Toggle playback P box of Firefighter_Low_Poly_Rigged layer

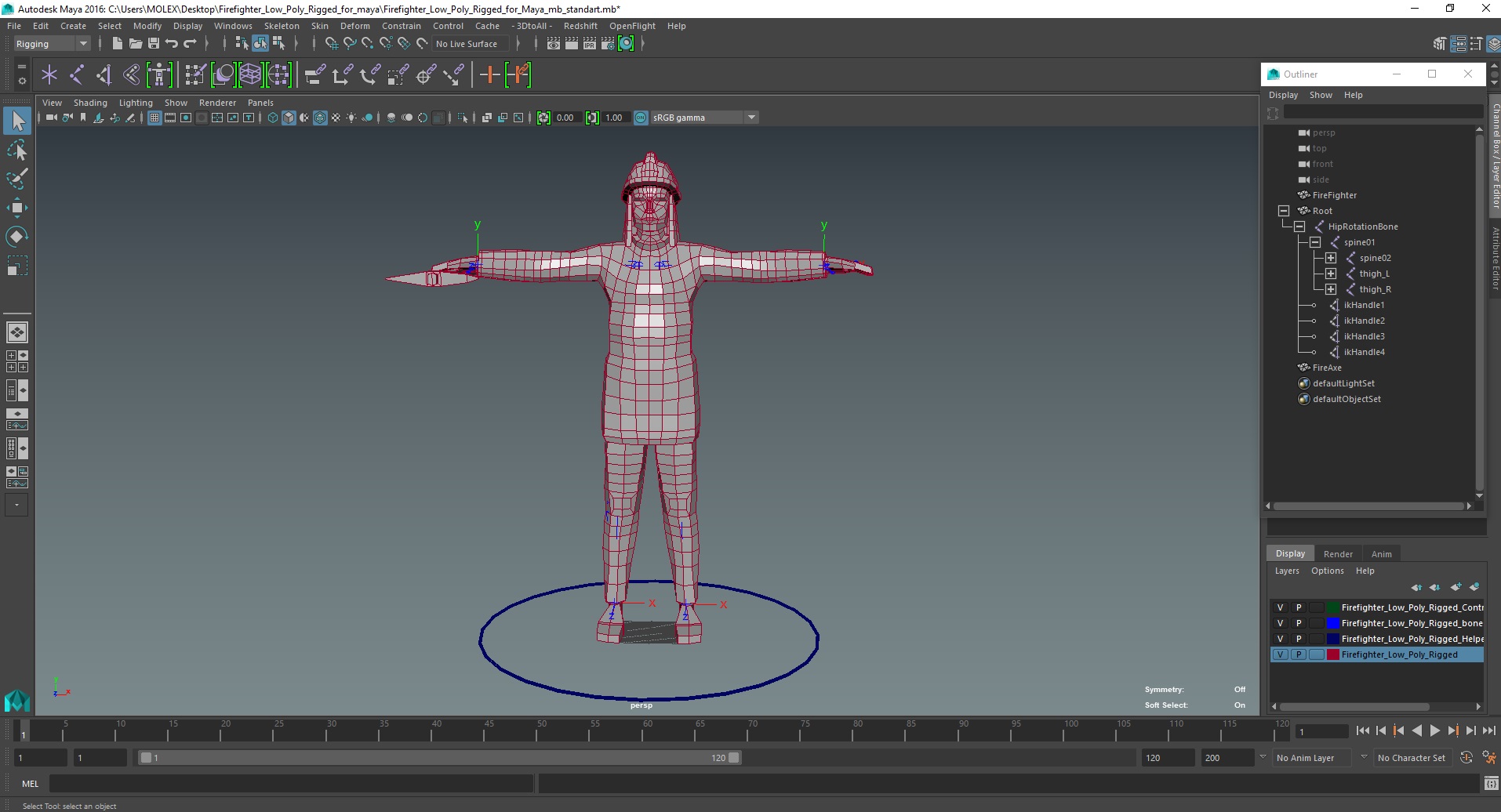[1299, 654]
